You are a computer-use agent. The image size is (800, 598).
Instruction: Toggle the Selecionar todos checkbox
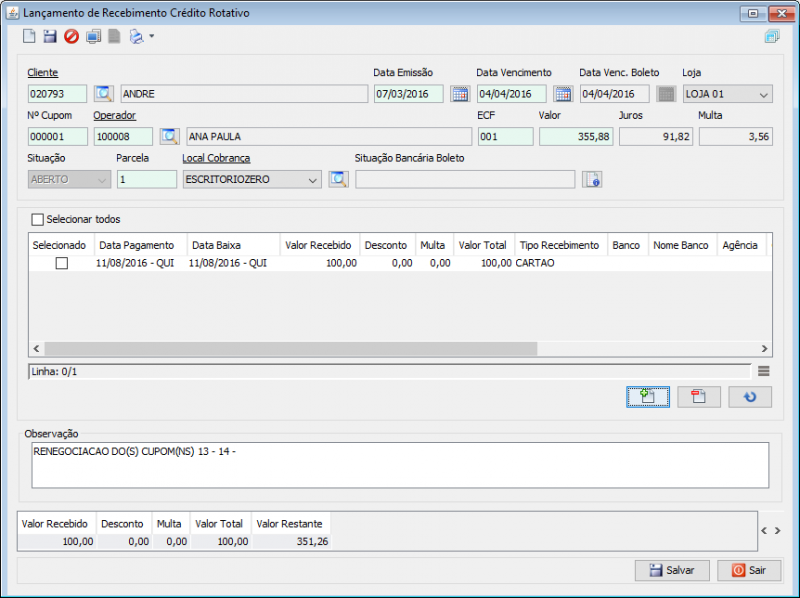pos(37,220)
